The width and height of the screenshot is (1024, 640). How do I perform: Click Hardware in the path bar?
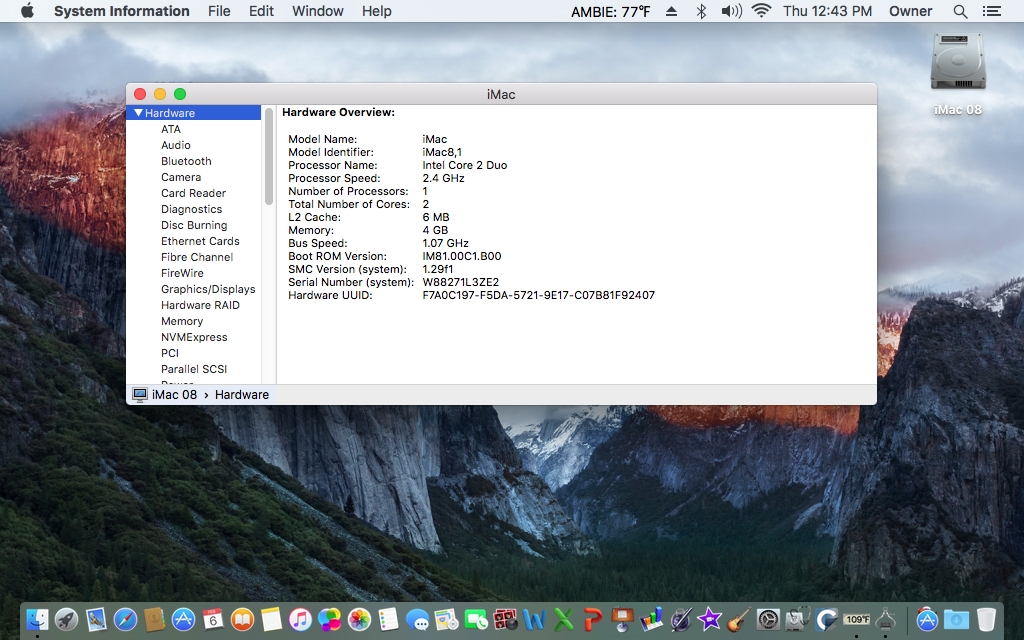[x=242, y=394]
